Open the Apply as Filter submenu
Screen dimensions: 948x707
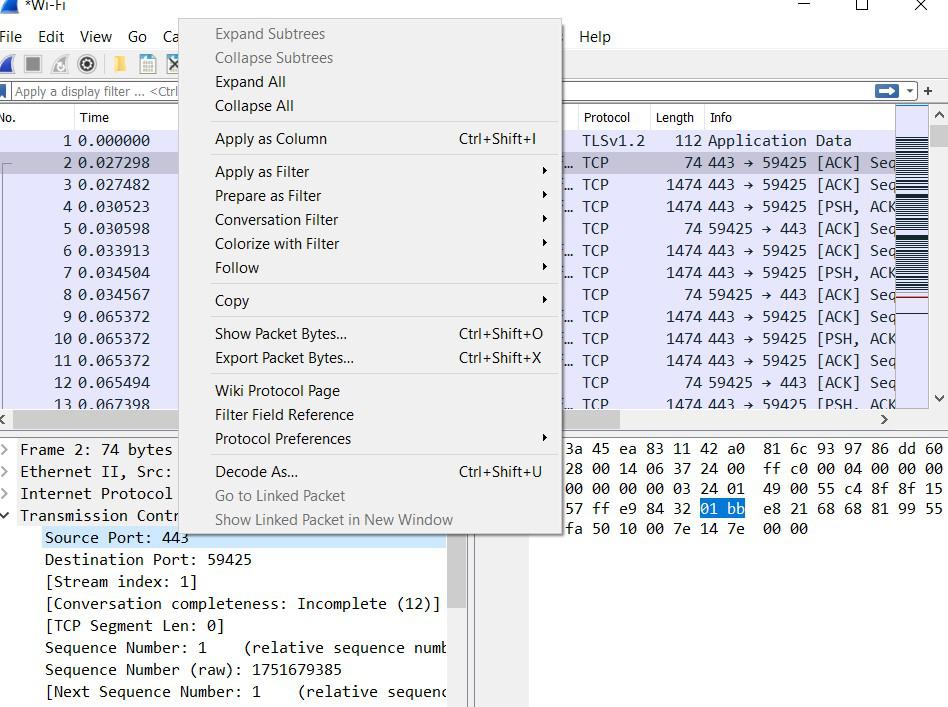click(x=262, y=172)
